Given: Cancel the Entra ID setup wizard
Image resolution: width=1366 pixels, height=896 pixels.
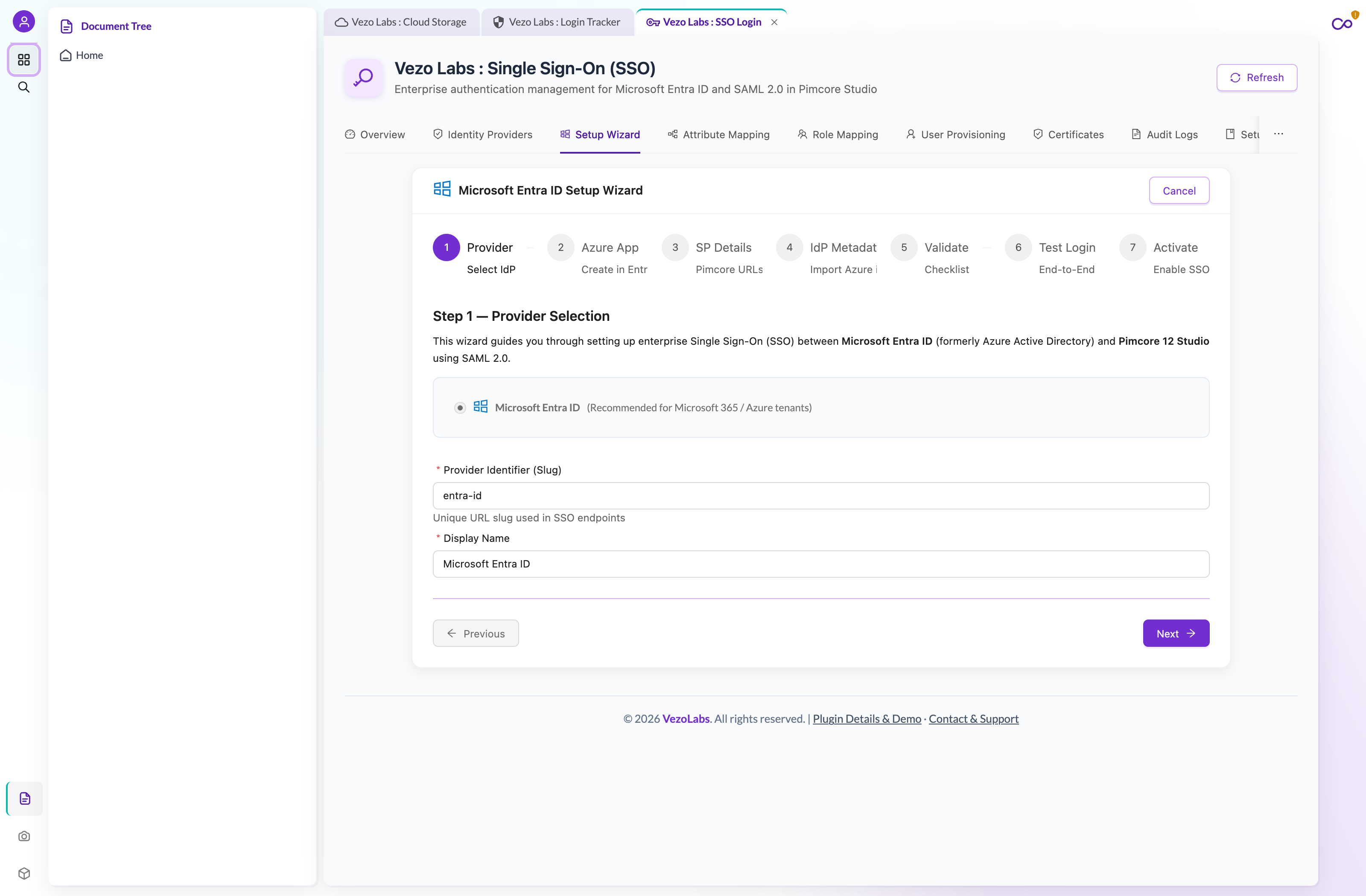Looking at the screenshot, I should (1179, 190).
